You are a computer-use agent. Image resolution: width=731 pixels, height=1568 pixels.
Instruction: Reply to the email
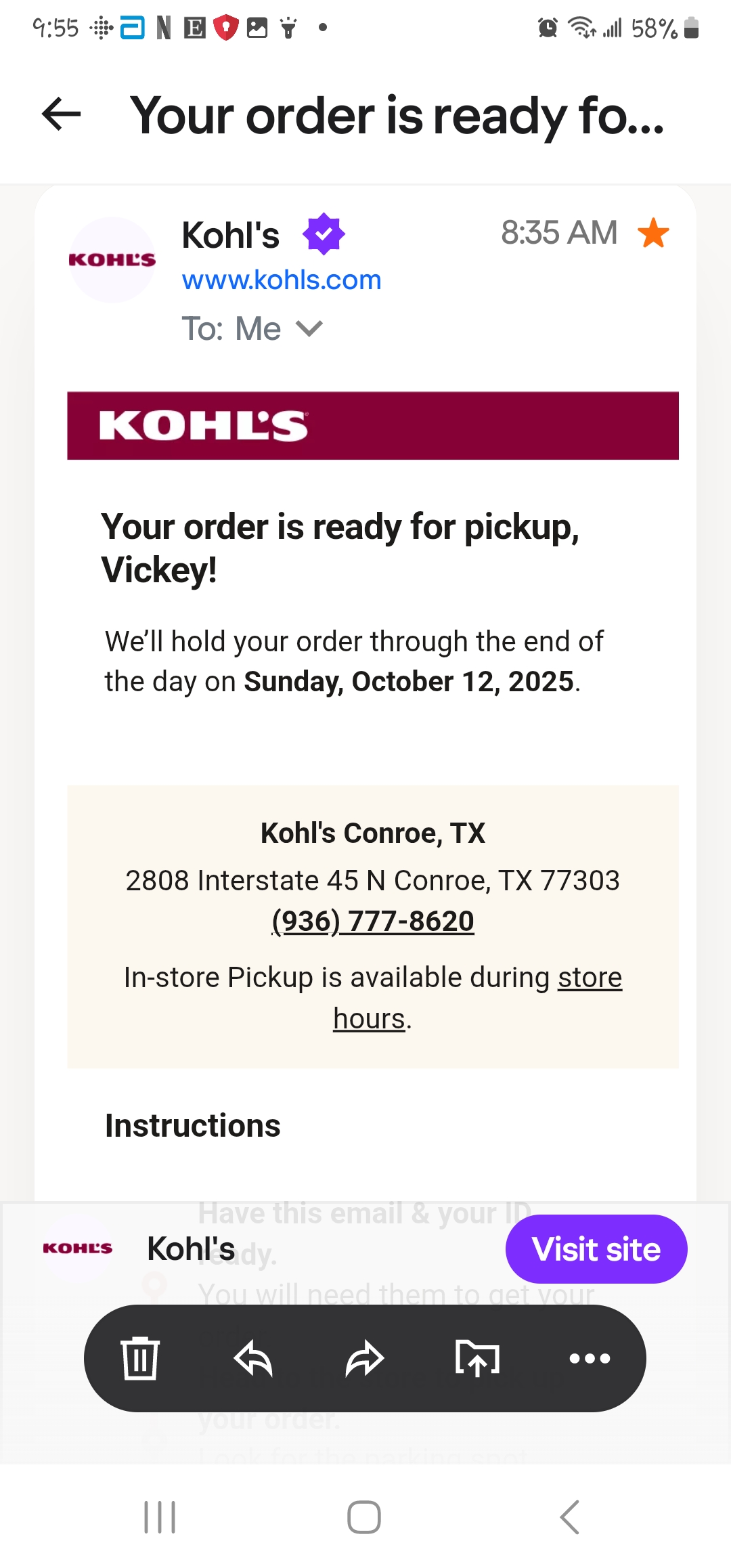coord(252,1358)
